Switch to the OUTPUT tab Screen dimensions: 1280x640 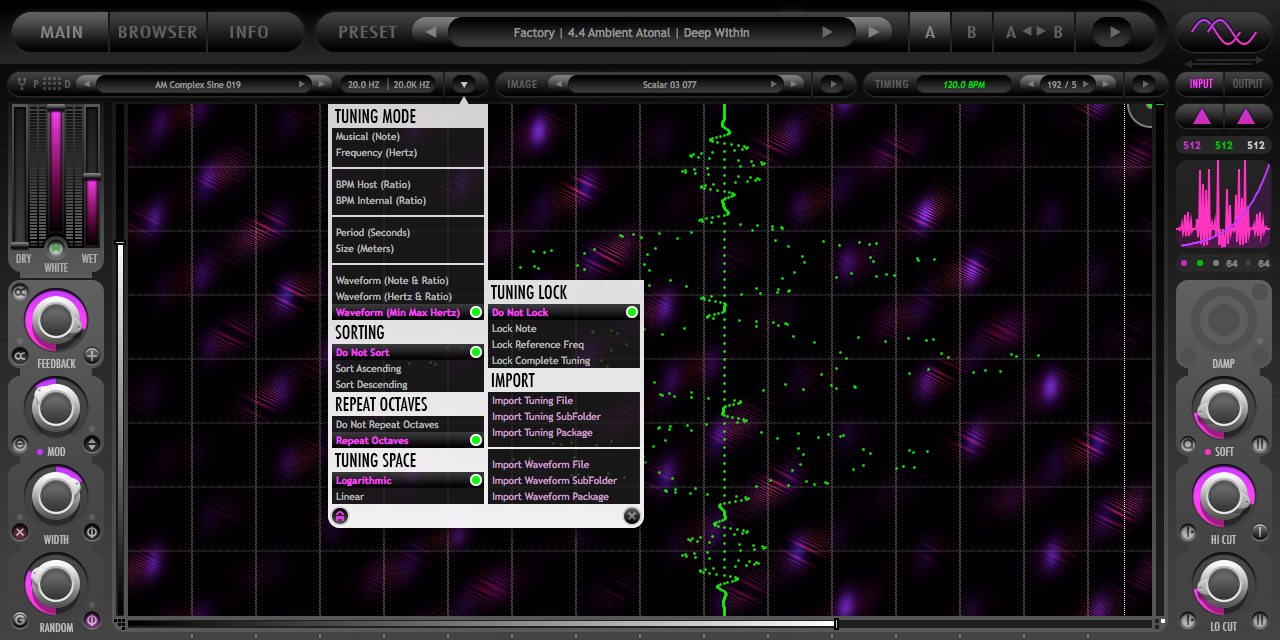(x=1247, y=84)
